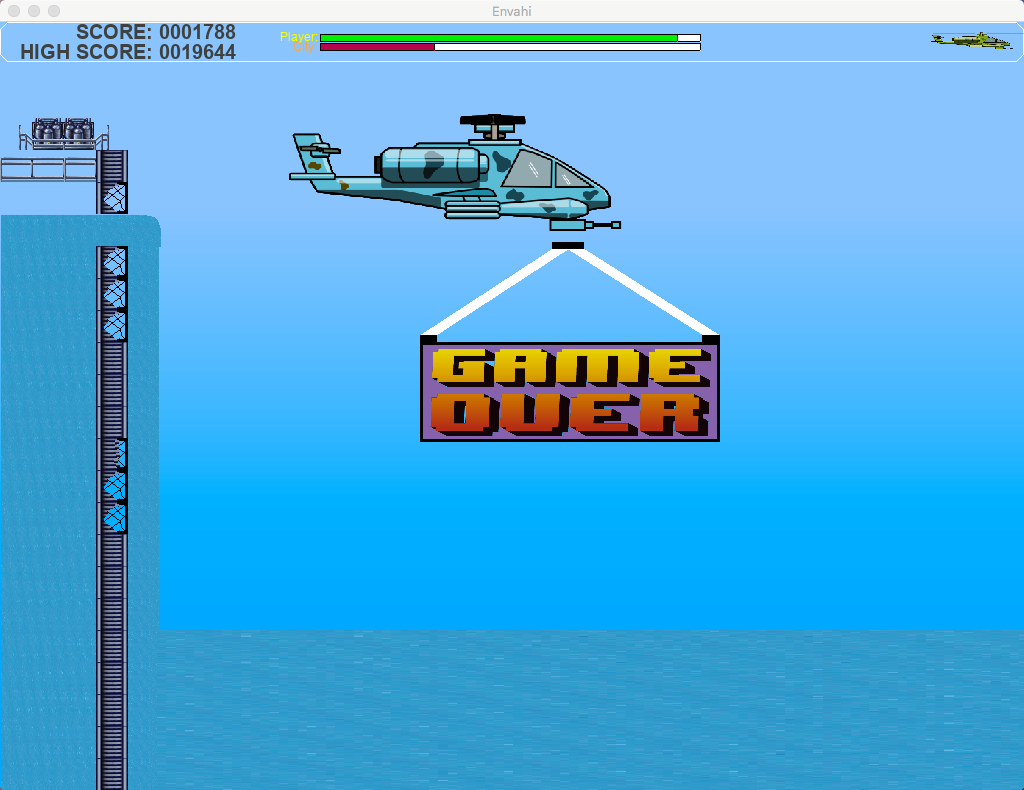Click the green Player health bar
Image resolution: width=1024 pixels, height=790 pixels.
coord(498,38)
